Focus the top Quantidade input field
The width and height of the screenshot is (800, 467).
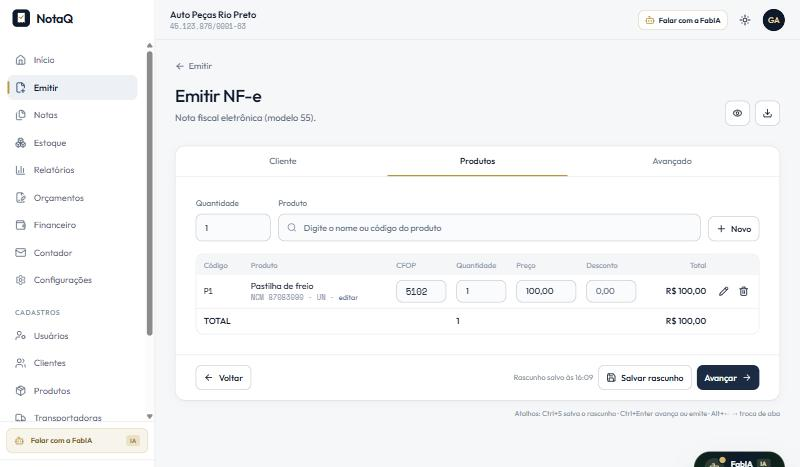tap(233, 228)
